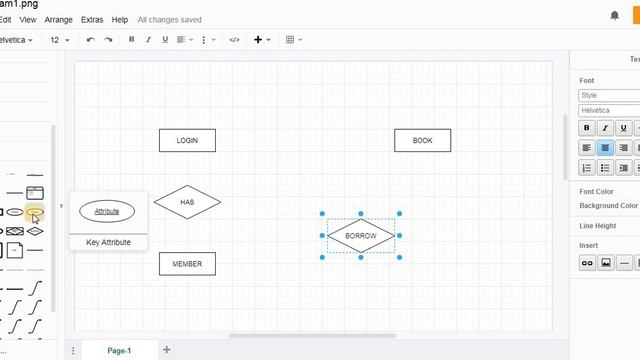Click the Background Color label
Viewport: 640px width, 360px height.
click(x=609, y=206)
